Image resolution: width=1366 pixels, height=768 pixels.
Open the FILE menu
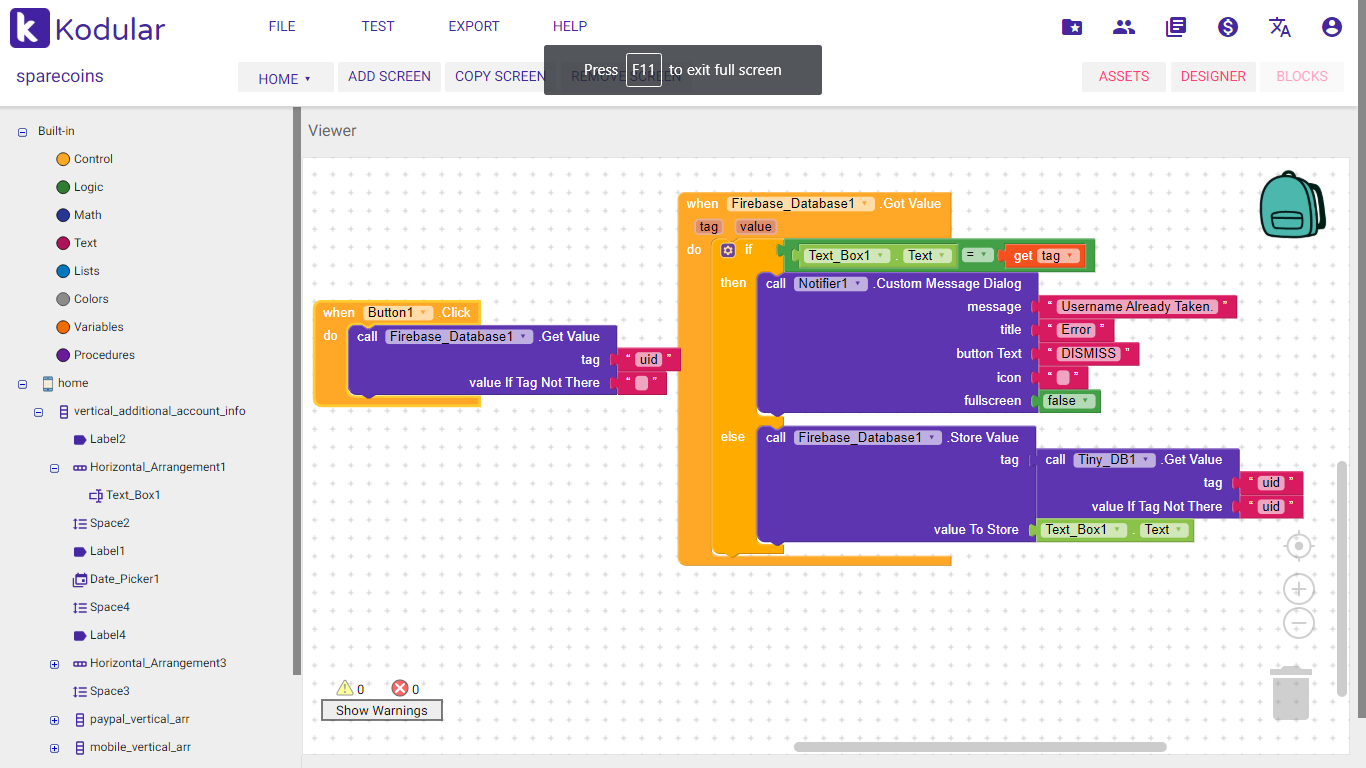coord(282,26)
